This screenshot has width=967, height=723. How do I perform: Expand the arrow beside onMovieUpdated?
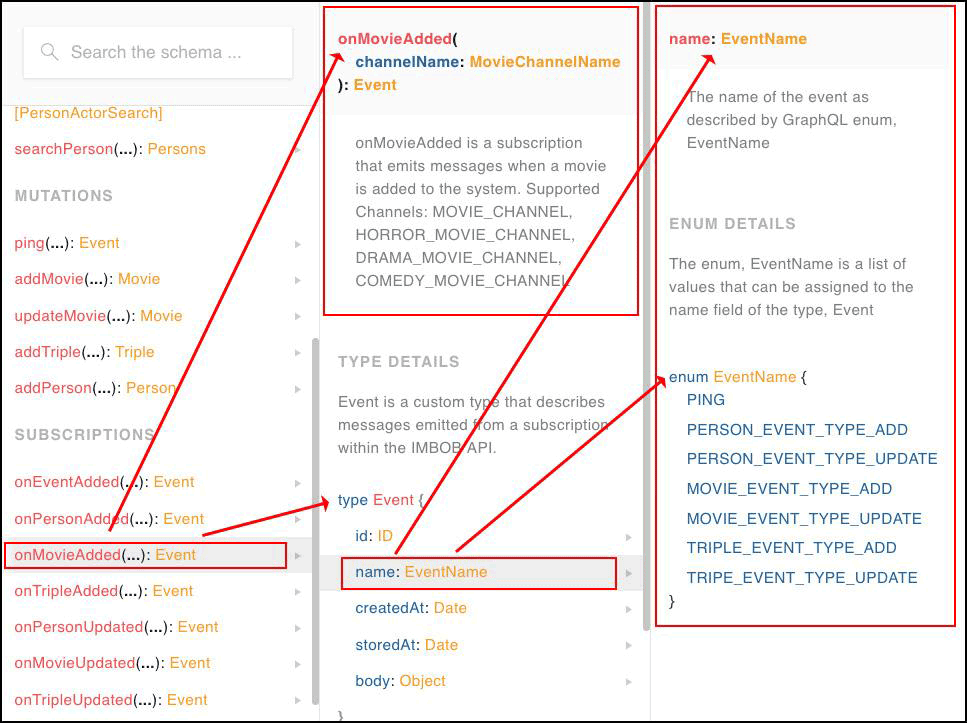(298, 664)
